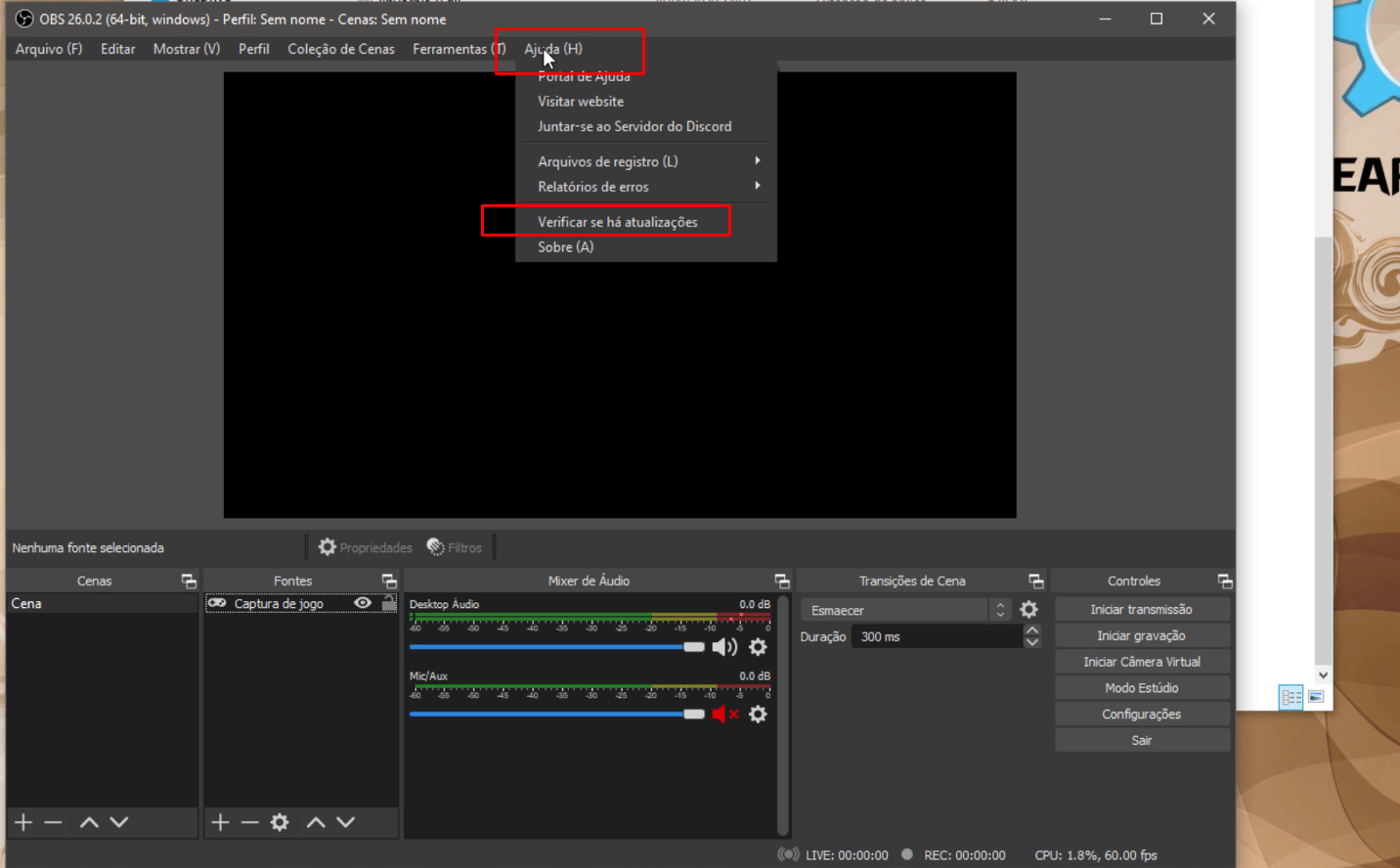
Task: Click Iniciar transmissão button
Action: click(x=1142, y=609)
